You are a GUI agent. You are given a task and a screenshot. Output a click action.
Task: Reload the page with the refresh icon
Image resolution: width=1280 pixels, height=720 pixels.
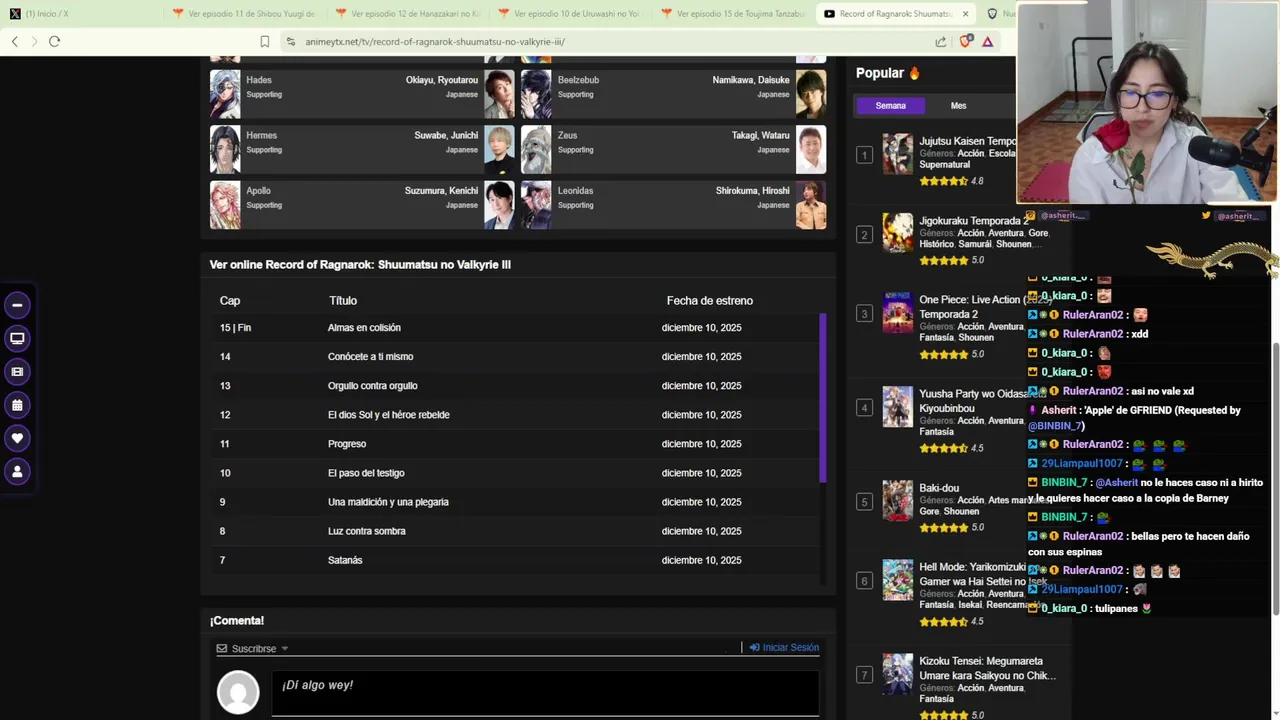point(55,41)
